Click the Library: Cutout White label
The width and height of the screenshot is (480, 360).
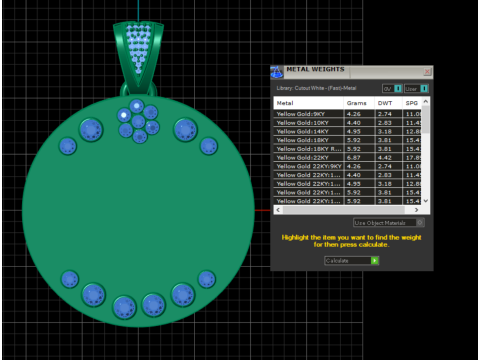316,88
